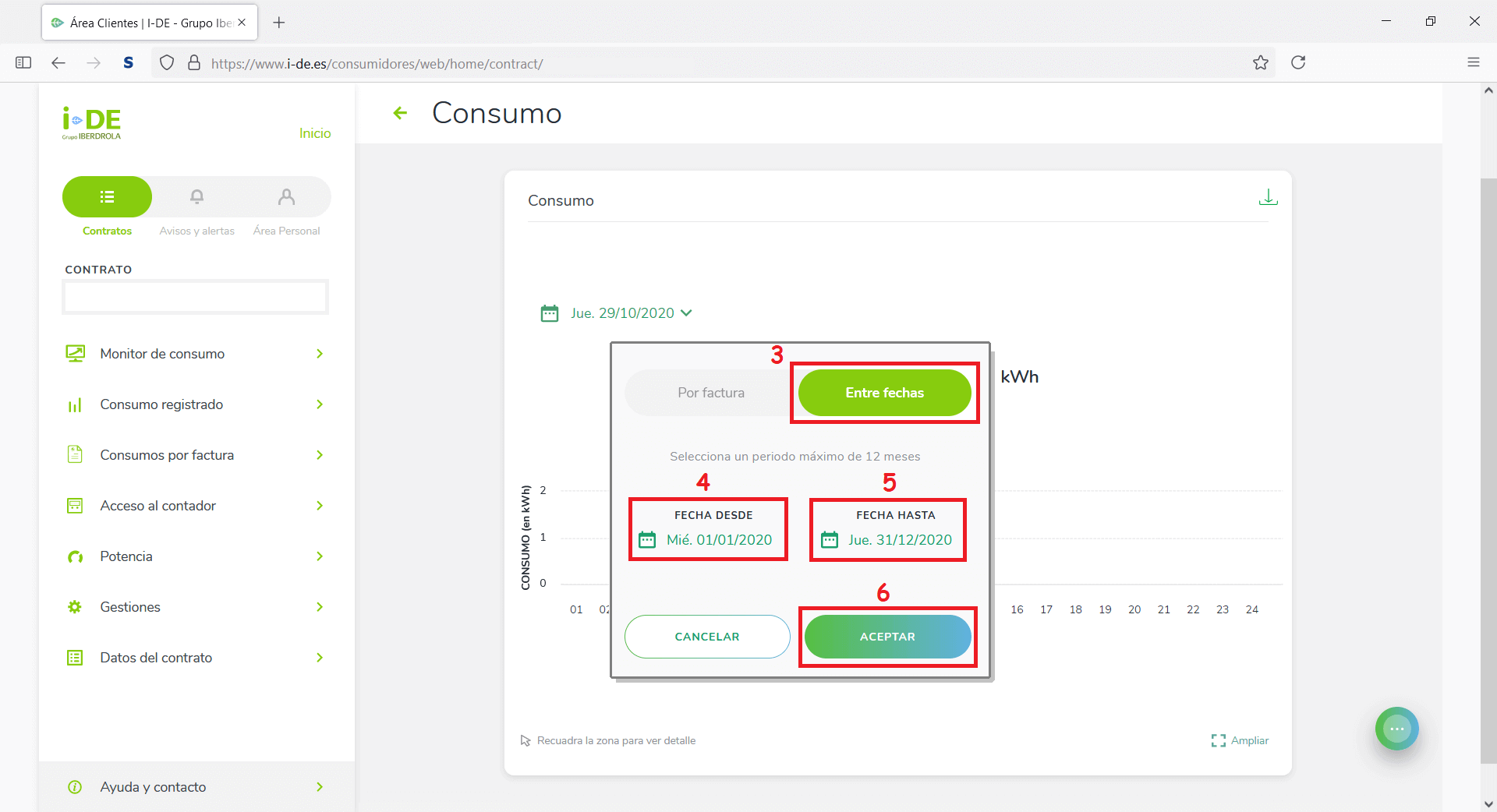Click the Firefox bookmark star icon
1497x812 pixels.
(x=1260, y=63)
